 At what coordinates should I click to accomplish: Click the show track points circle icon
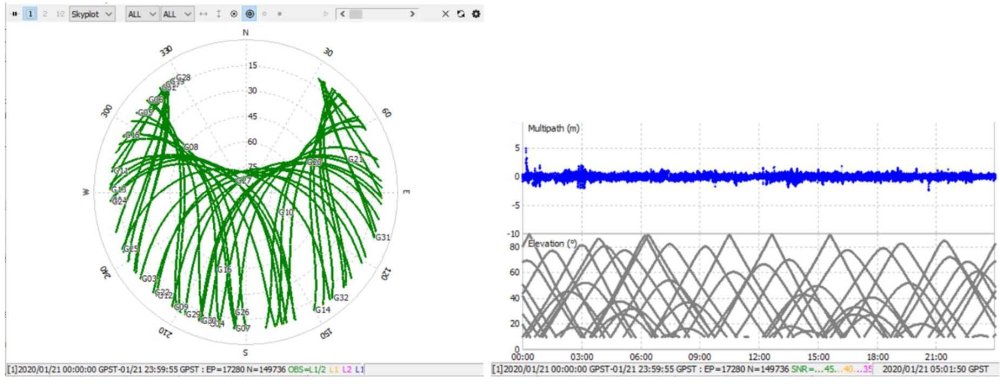(234, 13)
